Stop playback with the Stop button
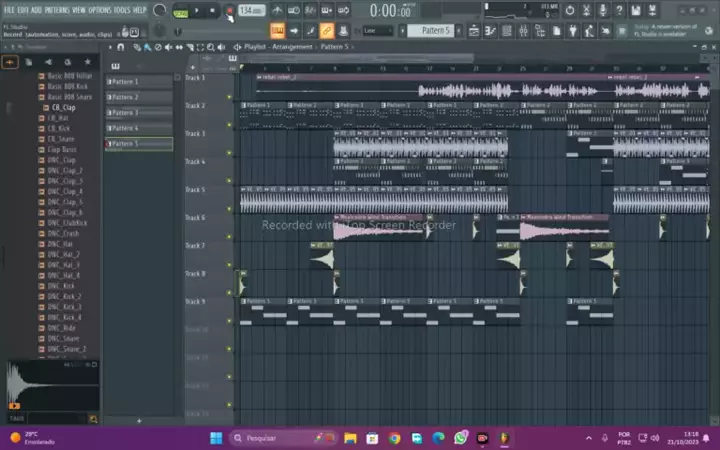 pyautogui.click(x=212, y=10)
